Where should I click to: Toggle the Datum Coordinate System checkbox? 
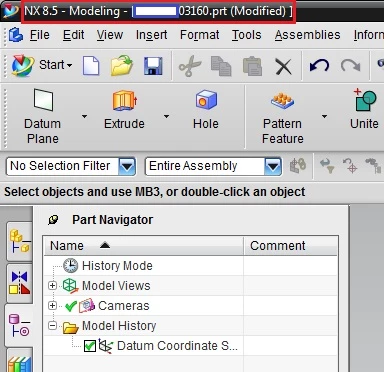point(90,346)
